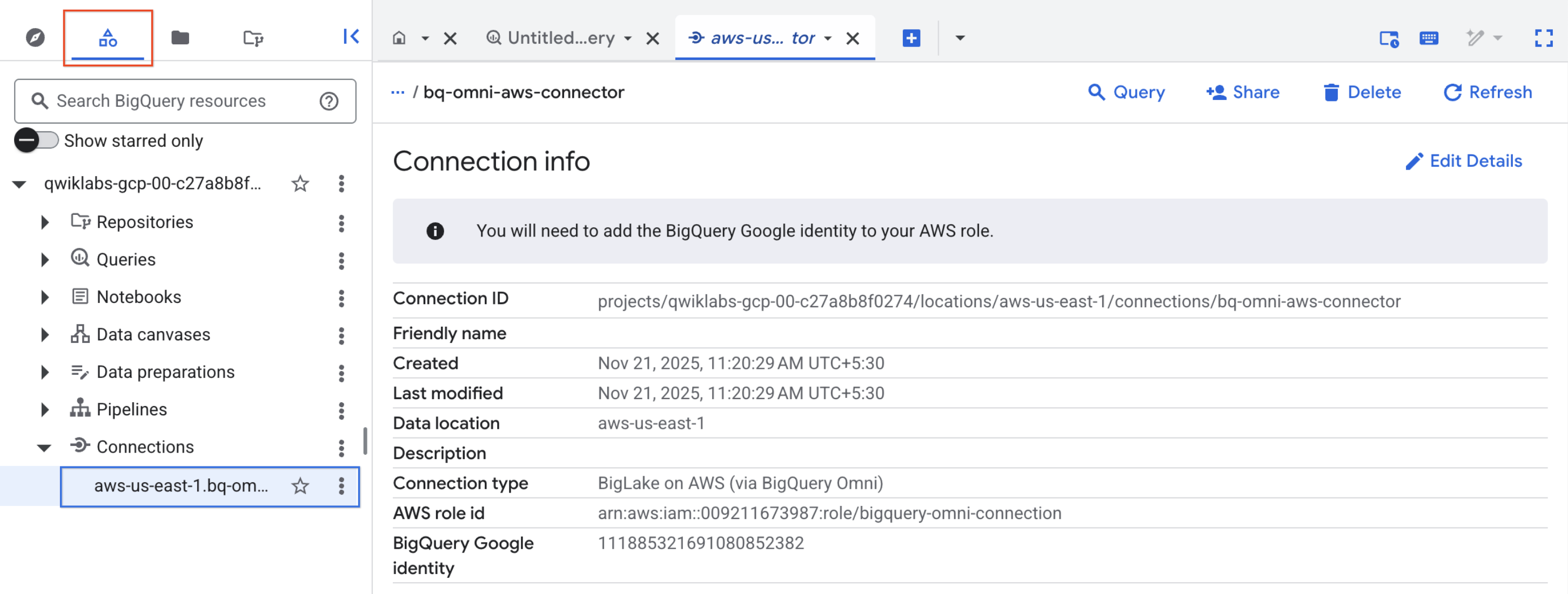The width and height of the screenshot is (1568, 594).
Task: Star the qwiklabs-gcp project
Action: tap(299, 184)
